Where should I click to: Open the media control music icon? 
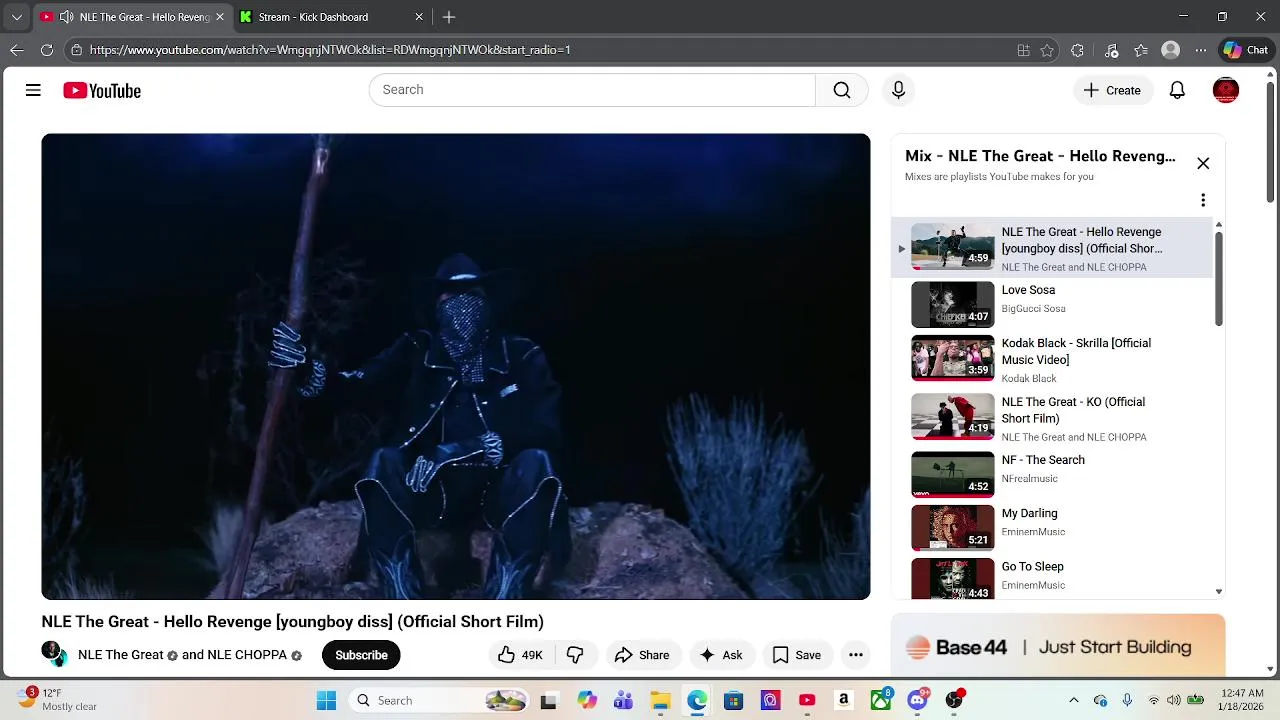pyautogui.click(x=1111, y=50)
